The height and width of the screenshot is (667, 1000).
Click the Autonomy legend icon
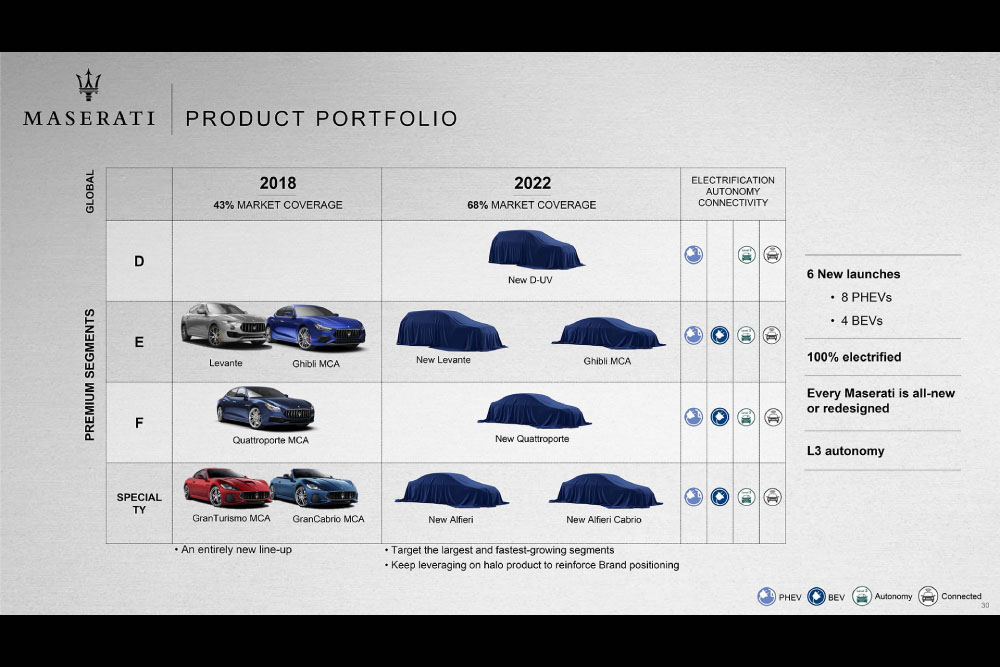click(x=862, y=596)
